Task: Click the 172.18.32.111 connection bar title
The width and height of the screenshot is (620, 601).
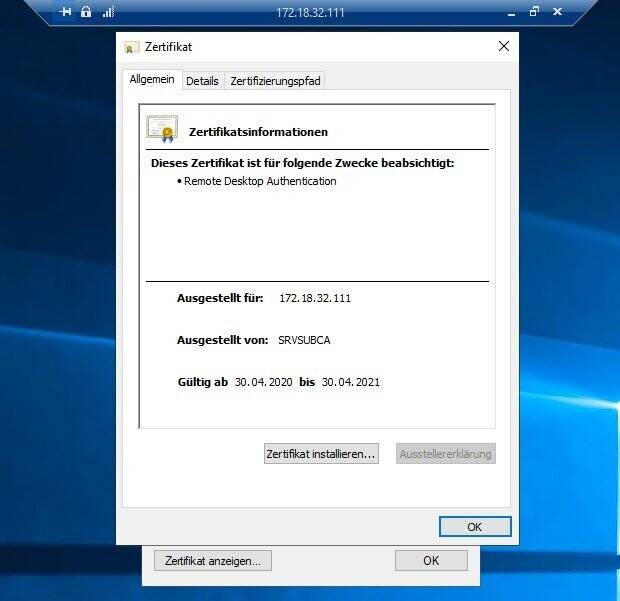Action: pos(310,12)
